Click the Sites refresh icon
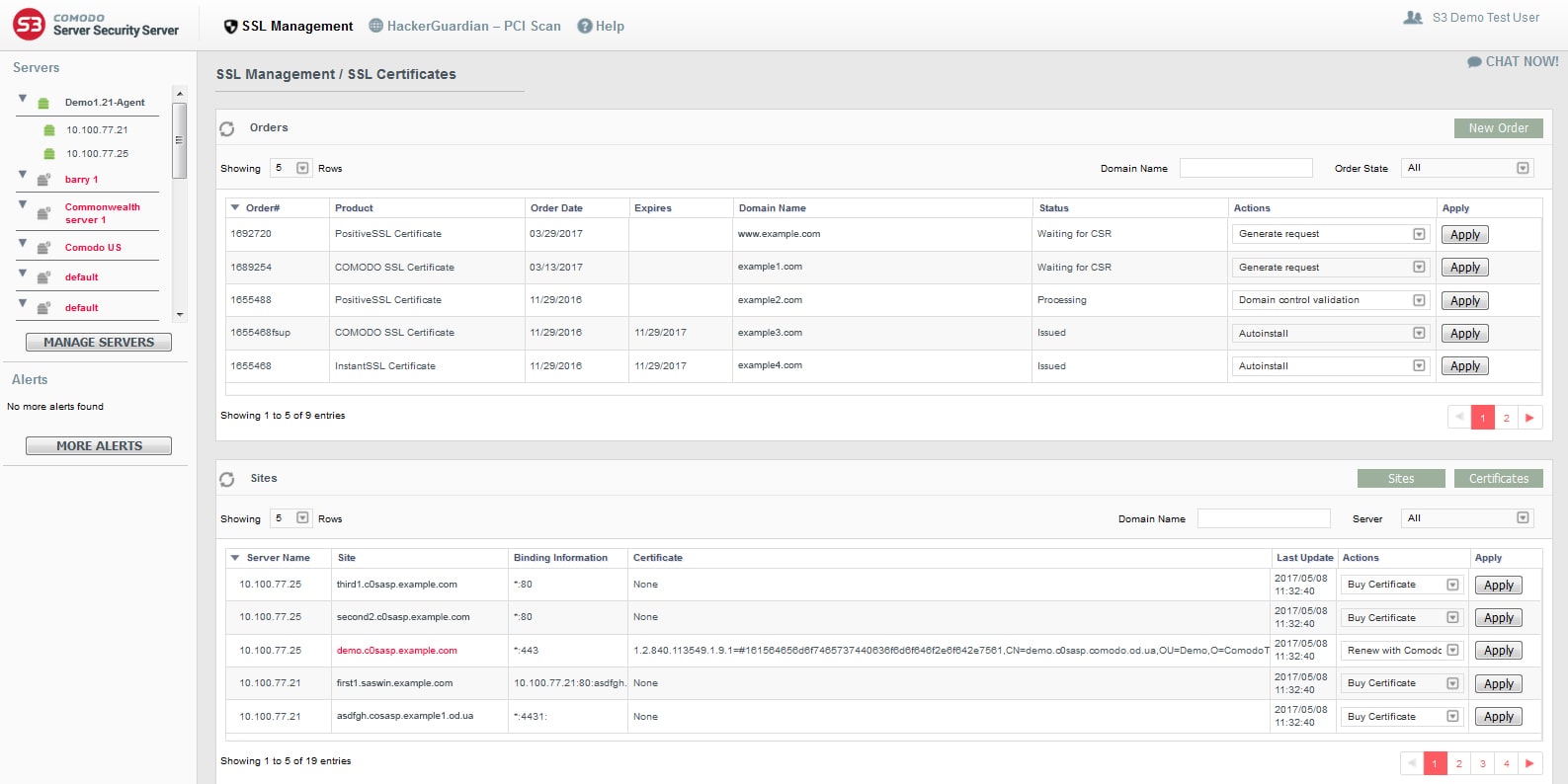Image resolution: width=1568 pixels, height=784 pixels. click(227, 479)
